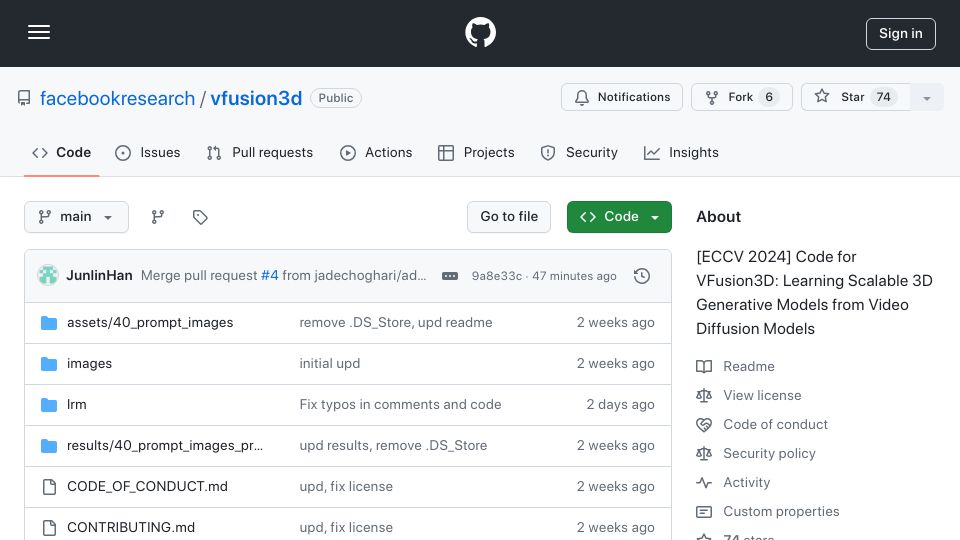Expand the star lists dropdown arrow
The width and height of the screenshot is (960, 540).
927,97
